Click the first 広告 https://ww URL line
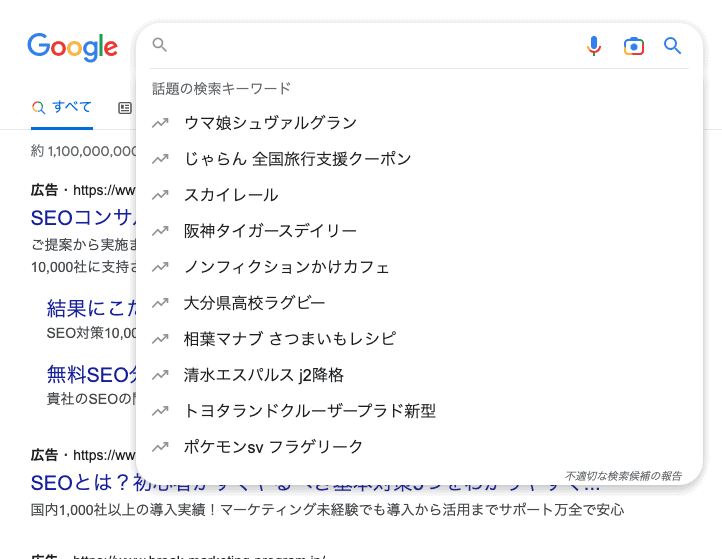The width and height of the screenshot is (722, 559). 83,190
